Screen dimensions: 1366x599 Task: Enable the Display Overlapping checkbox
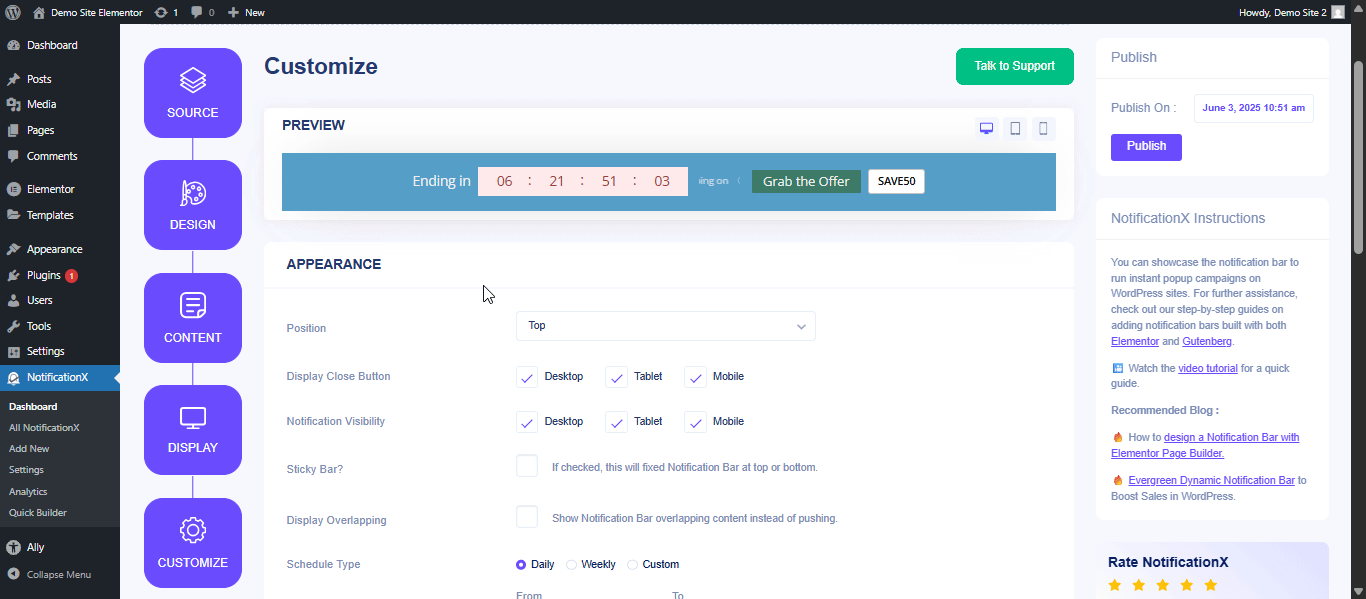(527, 517)
